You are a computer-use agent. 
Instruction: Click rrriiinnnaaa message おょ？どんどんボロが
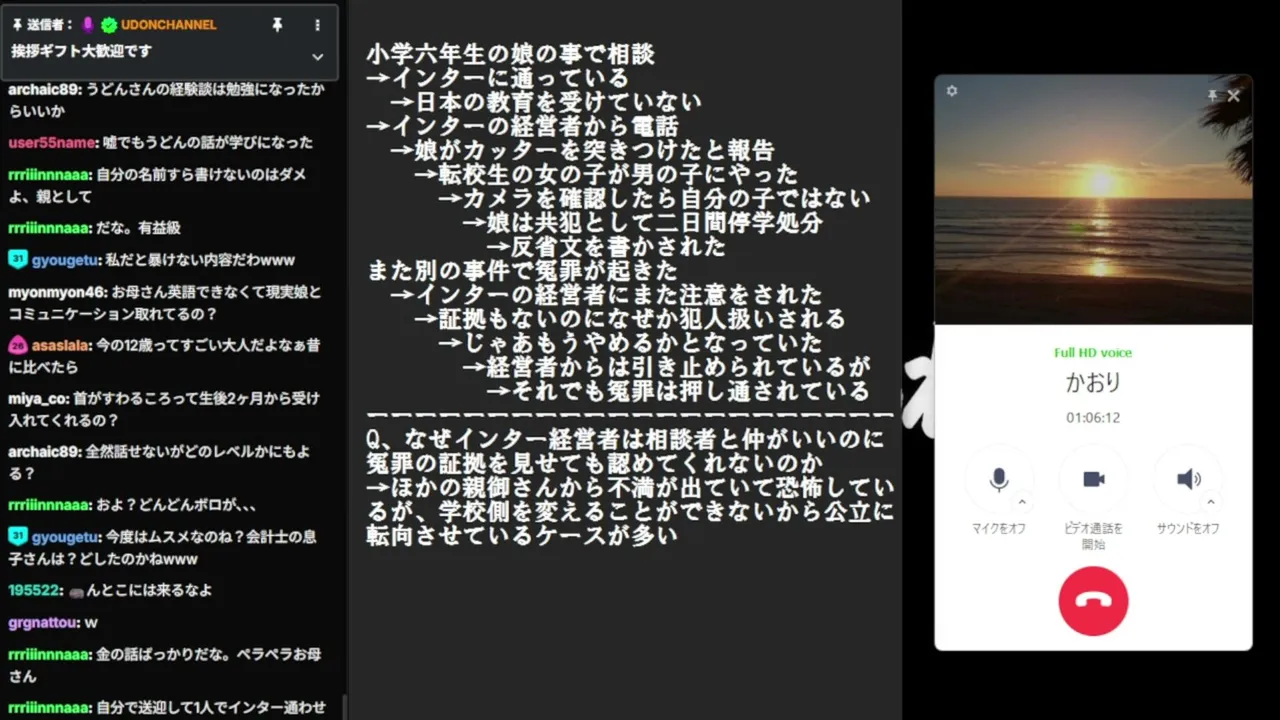pyautogui.click(x=132, y=505)
